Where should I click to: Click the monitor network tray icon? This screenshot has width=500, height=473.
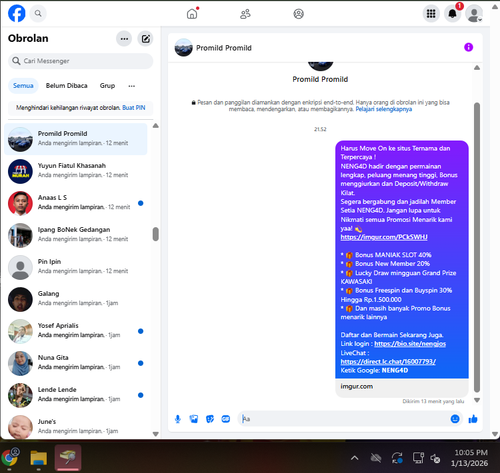click(x=418, y=458)
